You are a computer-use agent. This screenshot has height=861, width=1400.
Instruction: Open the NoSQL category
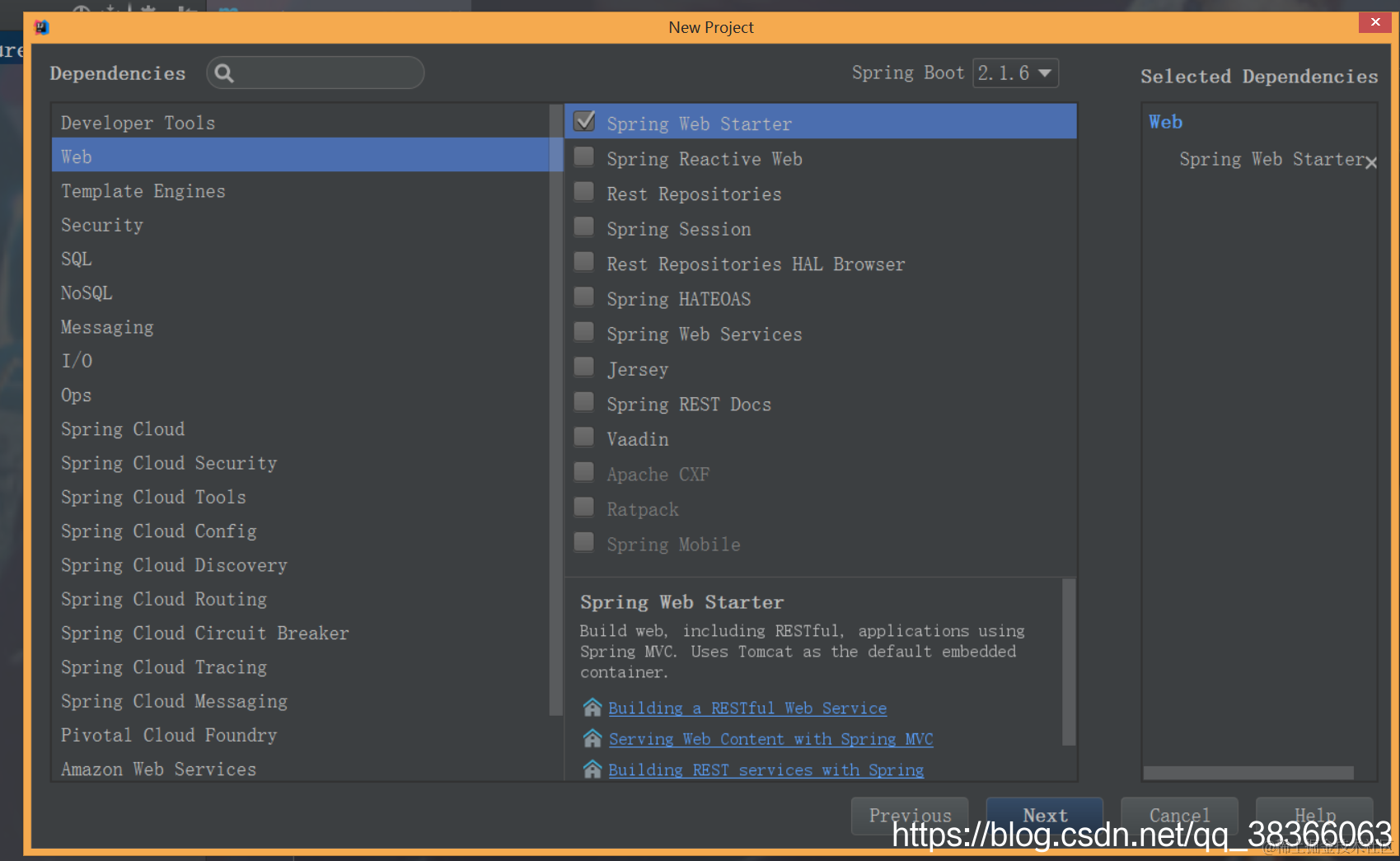coord(300,293)
